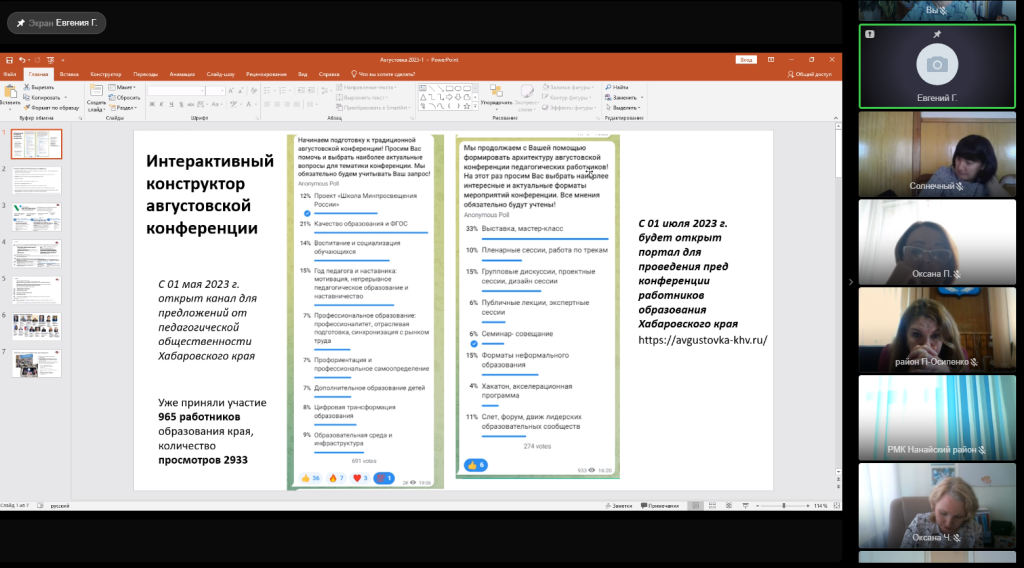
Task: Open the Макет layout dropdown
Action: [x=122, y=87]
